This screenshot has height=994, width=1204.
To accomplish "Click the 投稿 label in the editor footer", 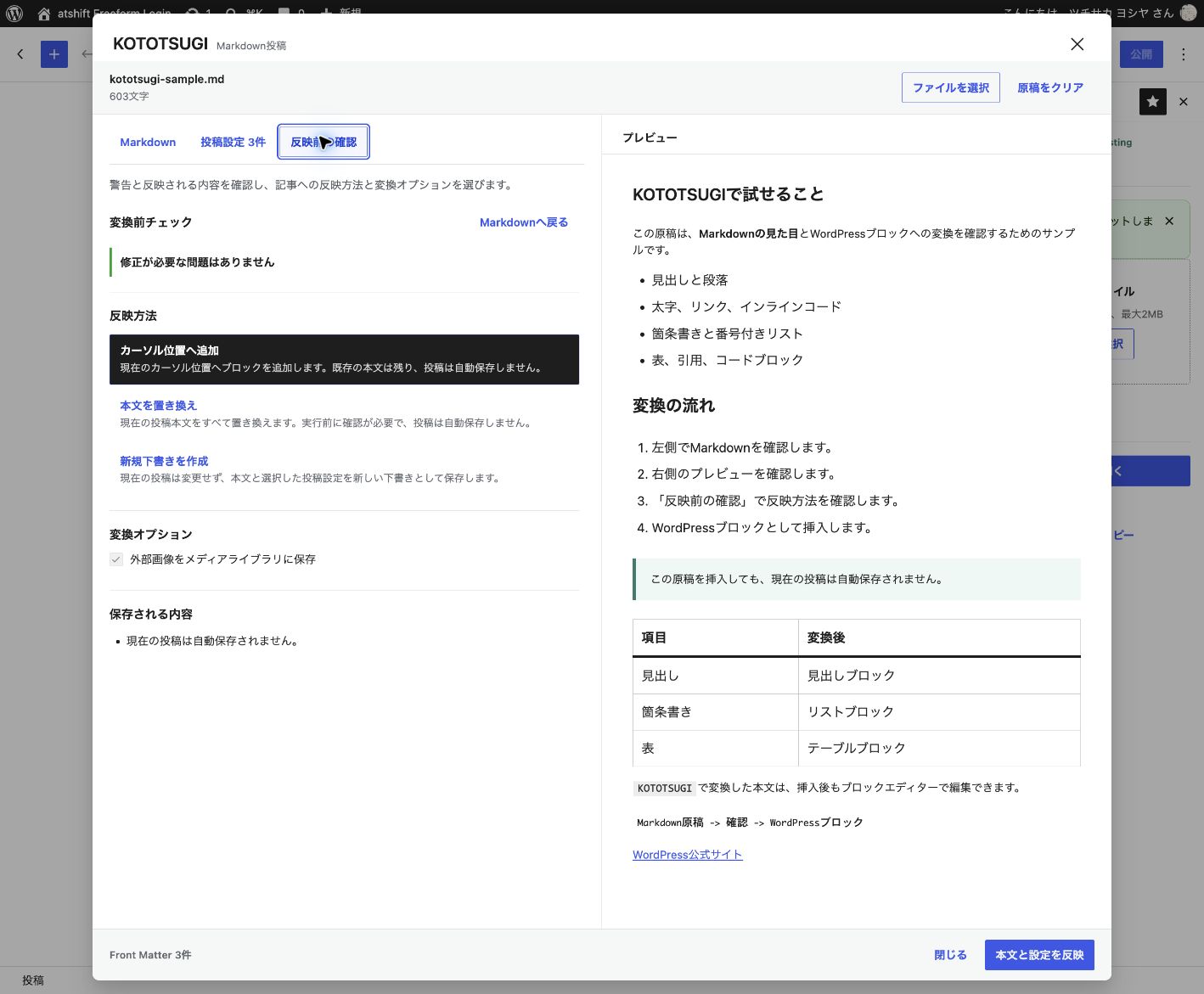I will tap(33, 980).
